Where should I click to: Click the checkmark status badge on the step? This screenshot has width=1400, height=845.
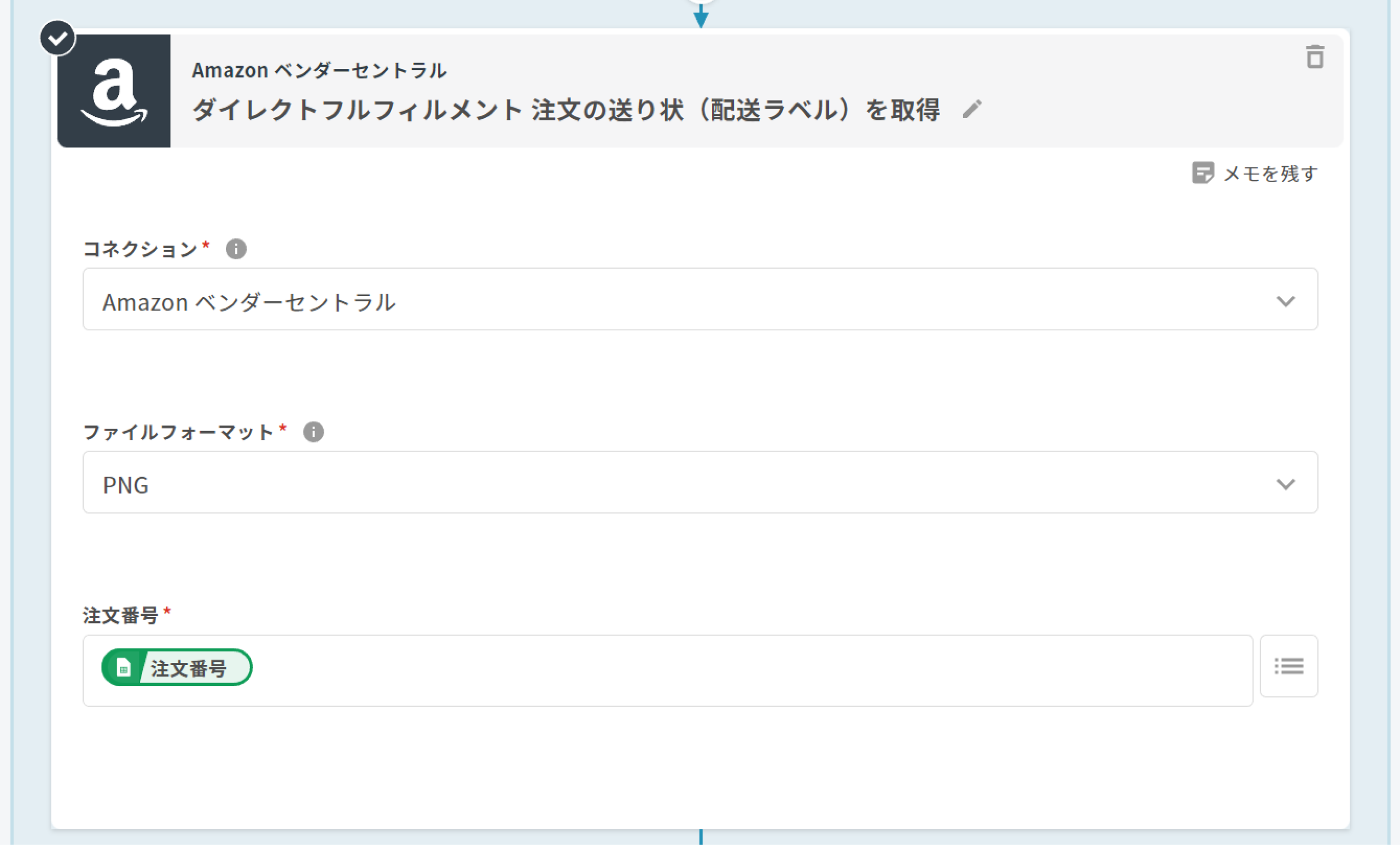coord(57,38)
